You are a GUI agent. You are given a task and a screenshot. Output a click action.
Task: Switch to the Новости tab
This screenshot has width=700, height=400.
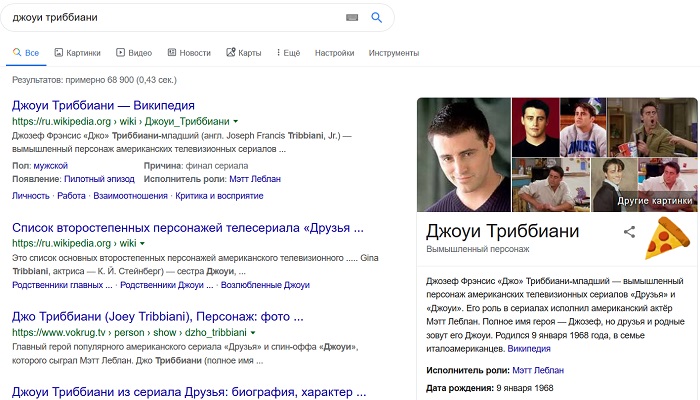(189, 53)
